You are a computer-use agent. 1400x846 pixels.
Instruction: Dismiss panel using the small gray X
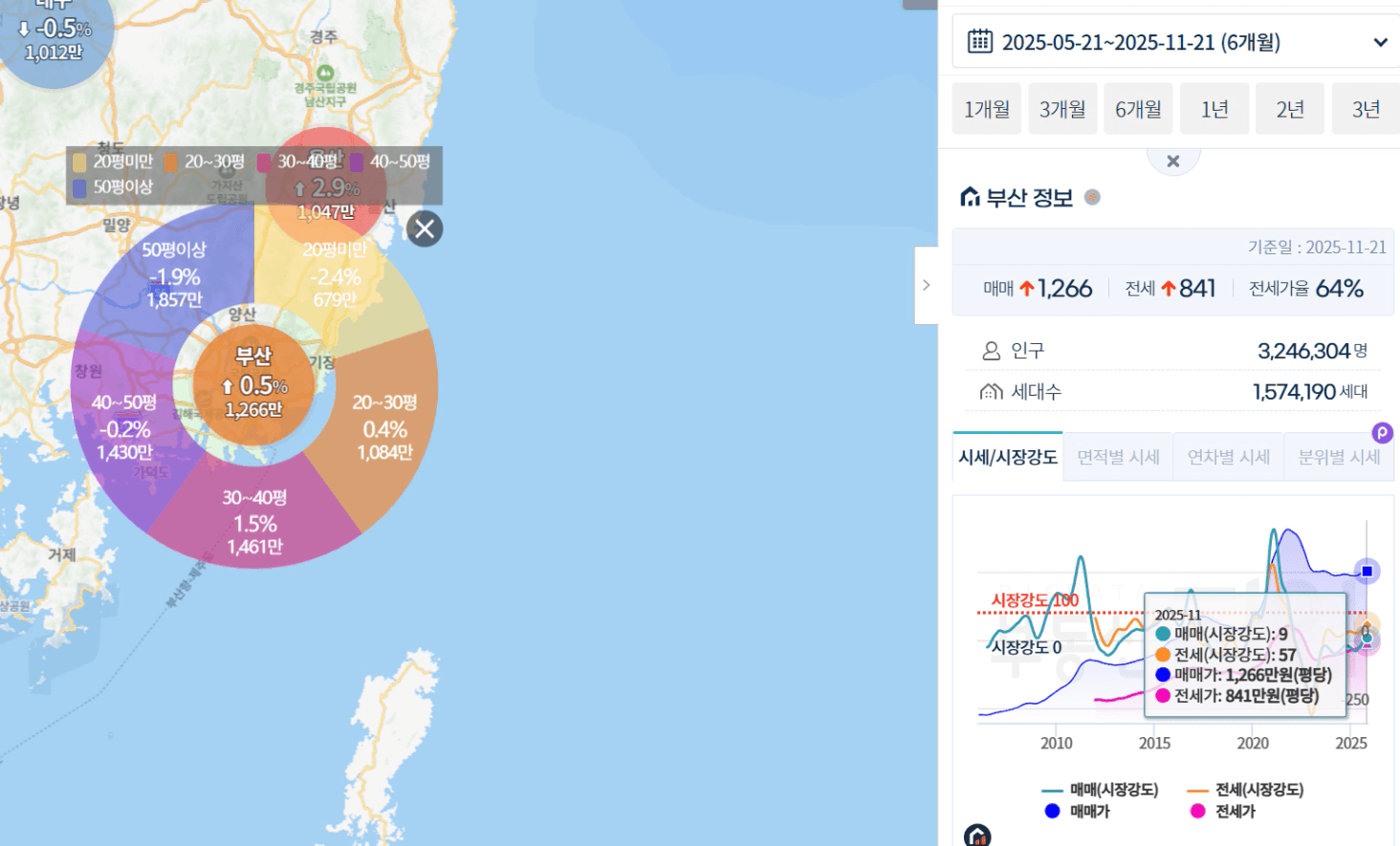1173,162
